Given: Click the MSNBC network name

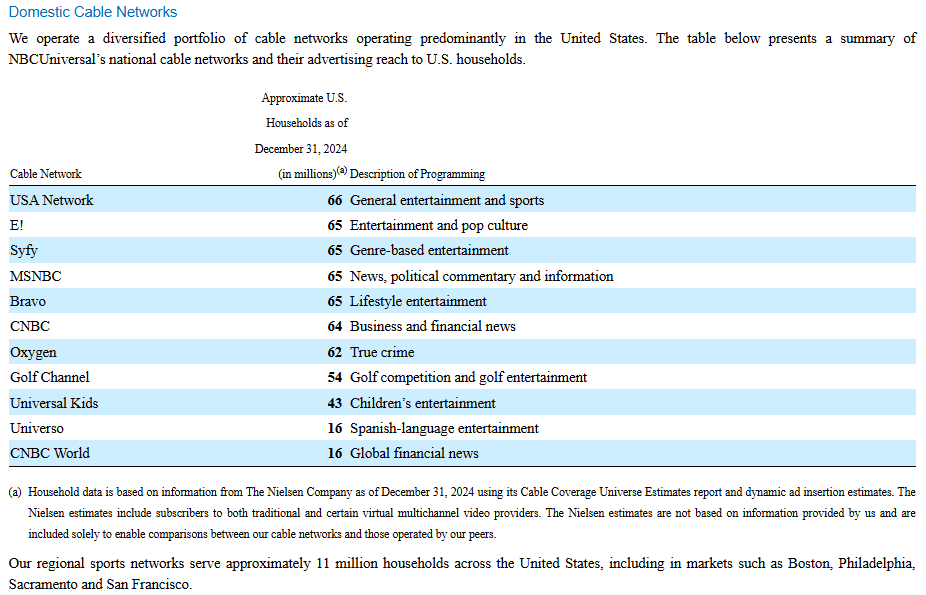Looking at the screenshot, I should [35, 276].
